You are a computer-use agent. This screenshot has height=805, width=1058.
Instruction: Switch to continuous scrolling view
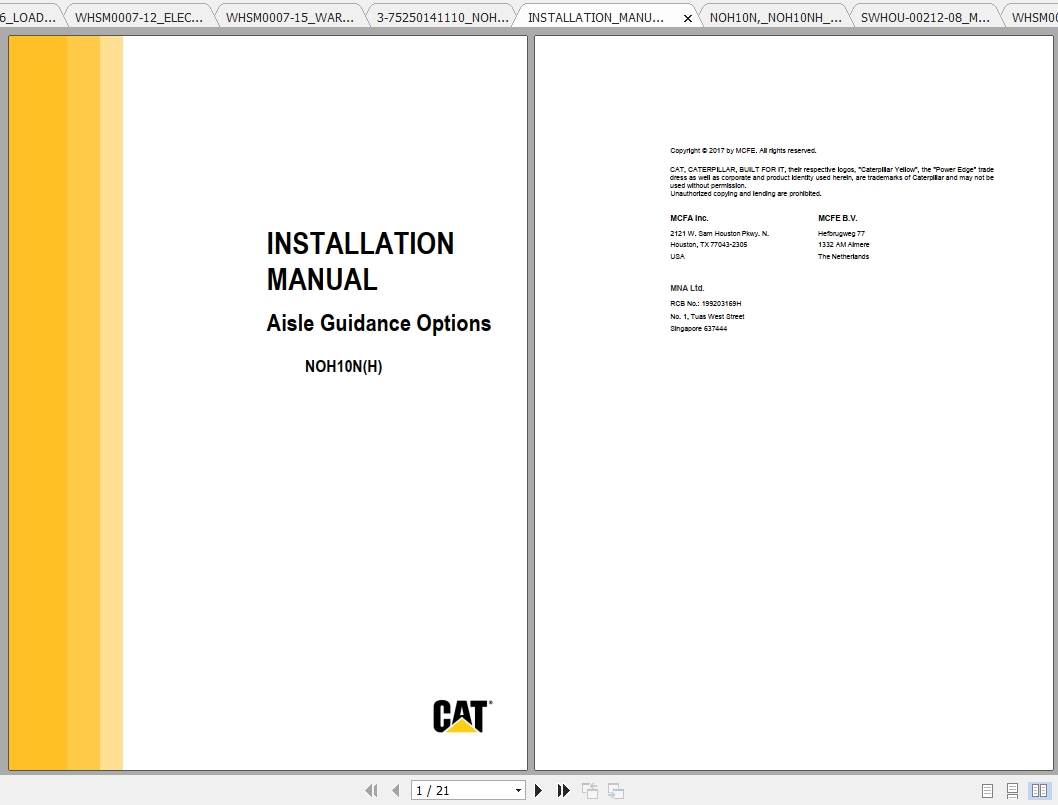1012,790
